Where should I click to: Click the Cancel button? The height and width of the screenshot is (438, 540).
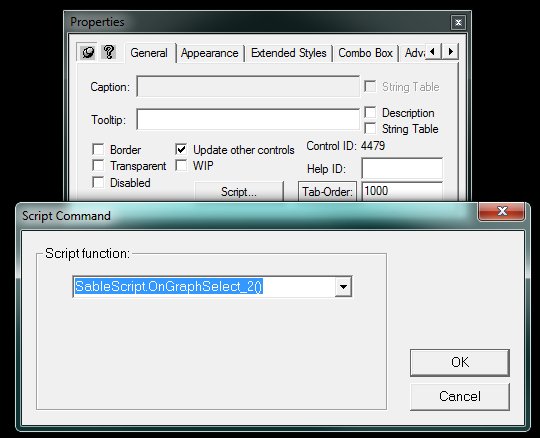(x=460, y=396)
